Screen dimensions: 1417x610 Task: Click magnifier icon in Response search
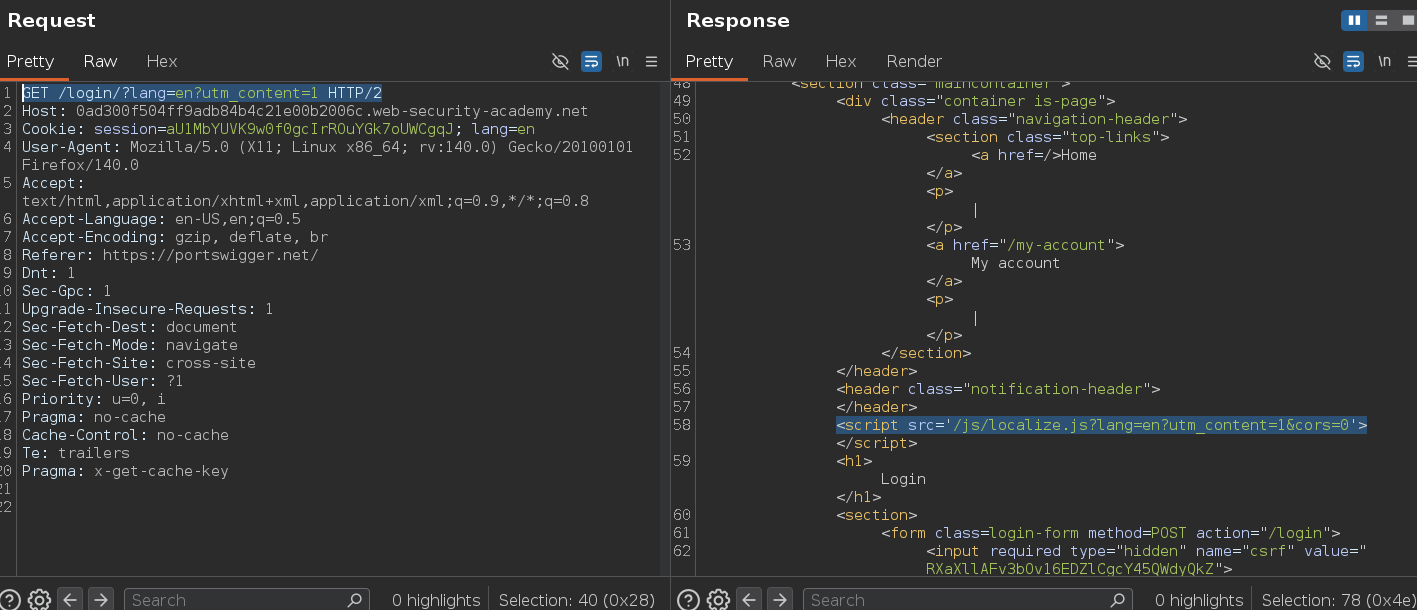pos(1116,599)
